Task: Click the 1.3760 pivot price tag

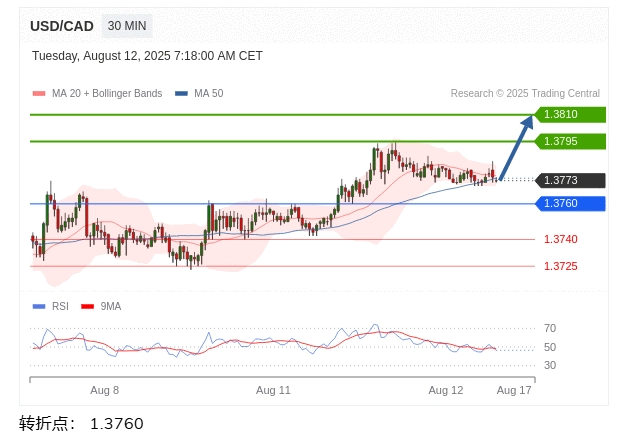Action: [x=570, y=204]
